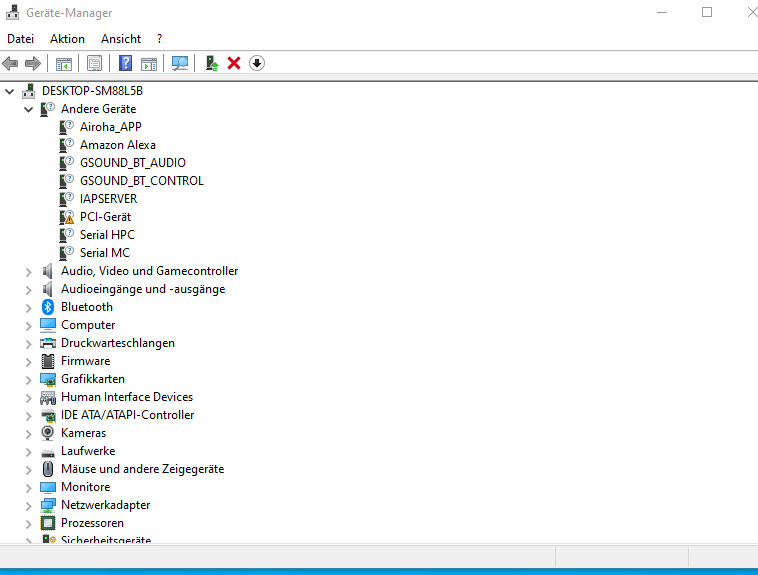The height and width of the screenshot is (575, 758).
Task: Click the show/hide console tree icon
Action: pyautogui.click(x=64, y=63)
